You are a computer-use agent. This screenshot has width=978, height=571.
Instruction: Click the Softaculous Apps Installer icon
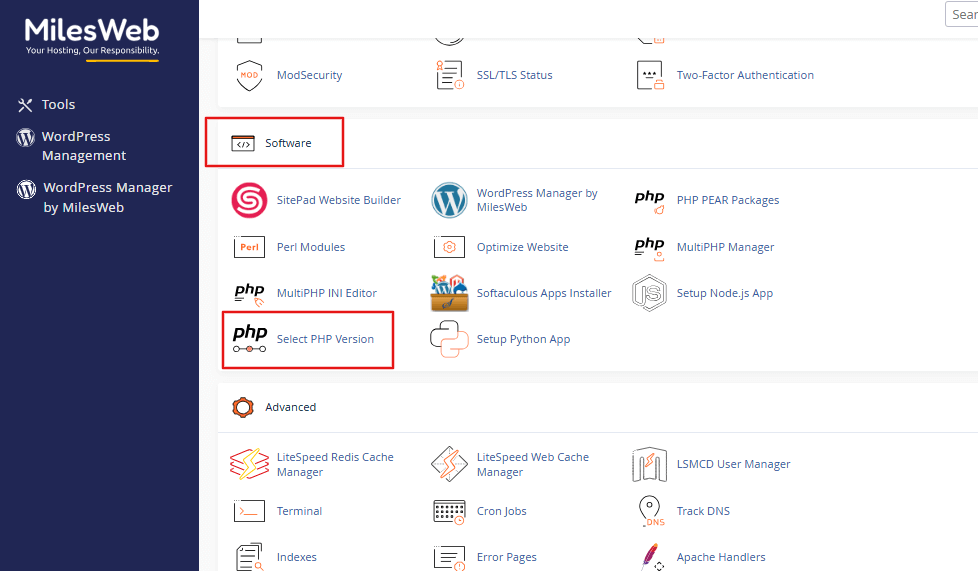coord(450,293)
